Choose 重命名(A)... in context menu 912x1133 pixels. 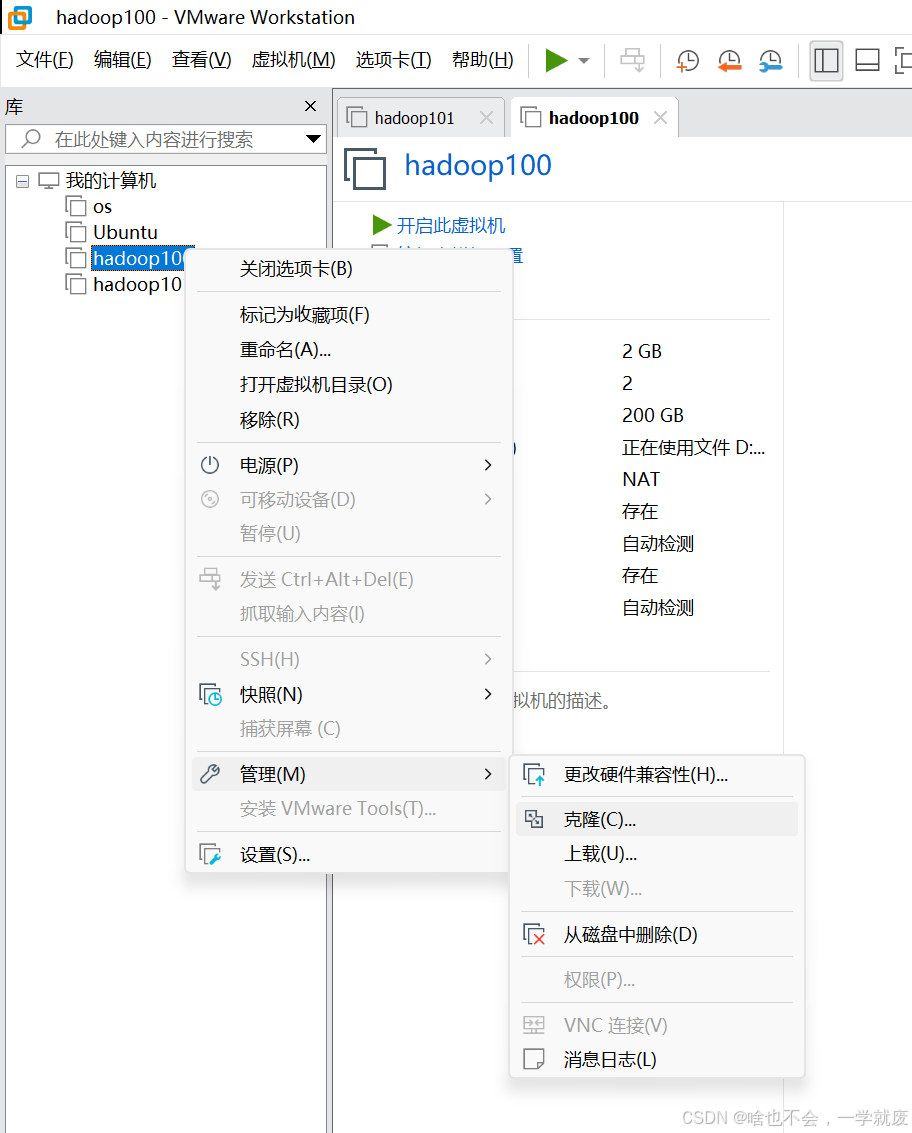tap(348, 350)
